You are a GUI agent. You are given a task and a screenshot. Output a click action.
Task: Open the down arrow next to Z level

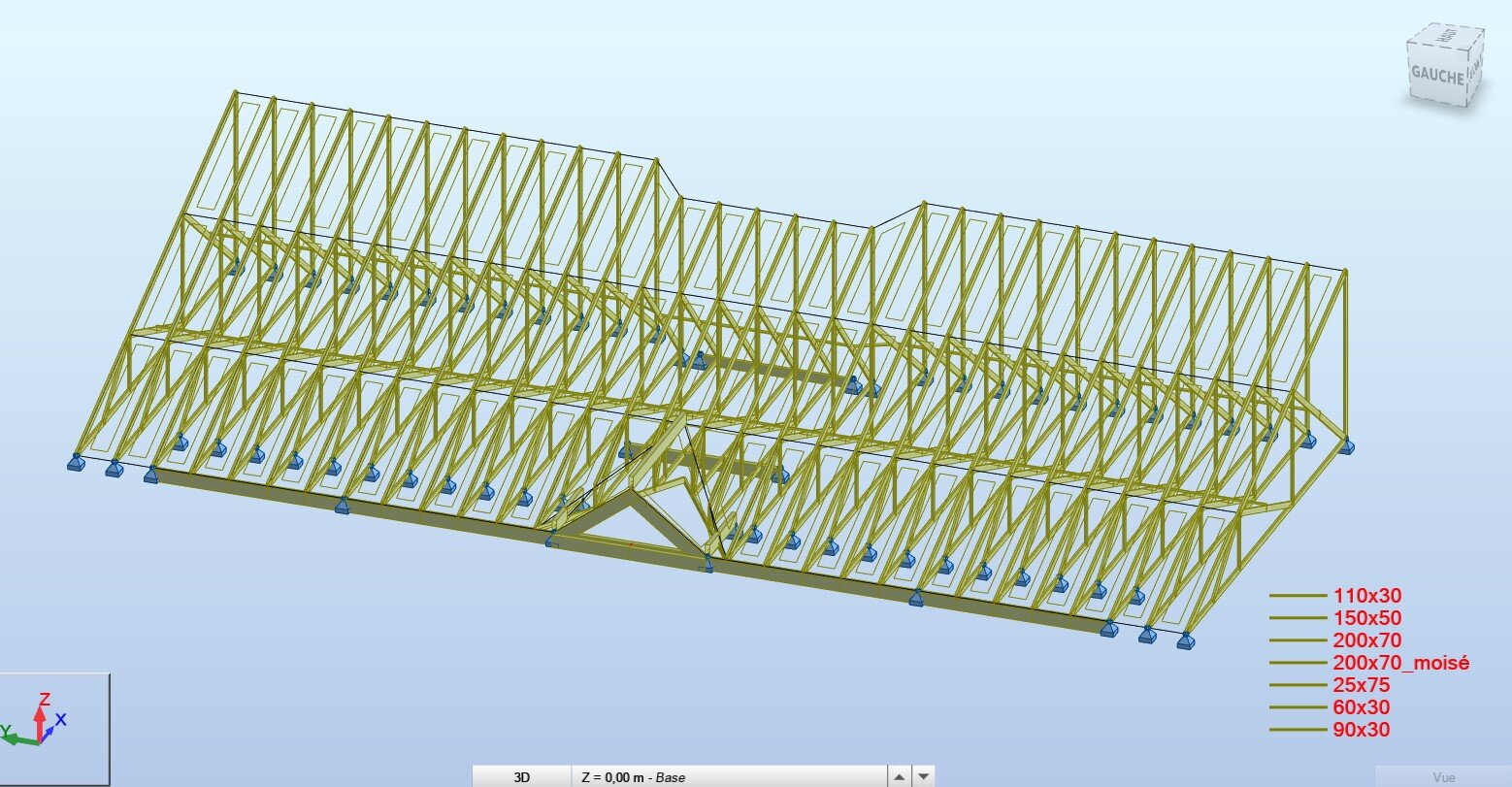925,776
